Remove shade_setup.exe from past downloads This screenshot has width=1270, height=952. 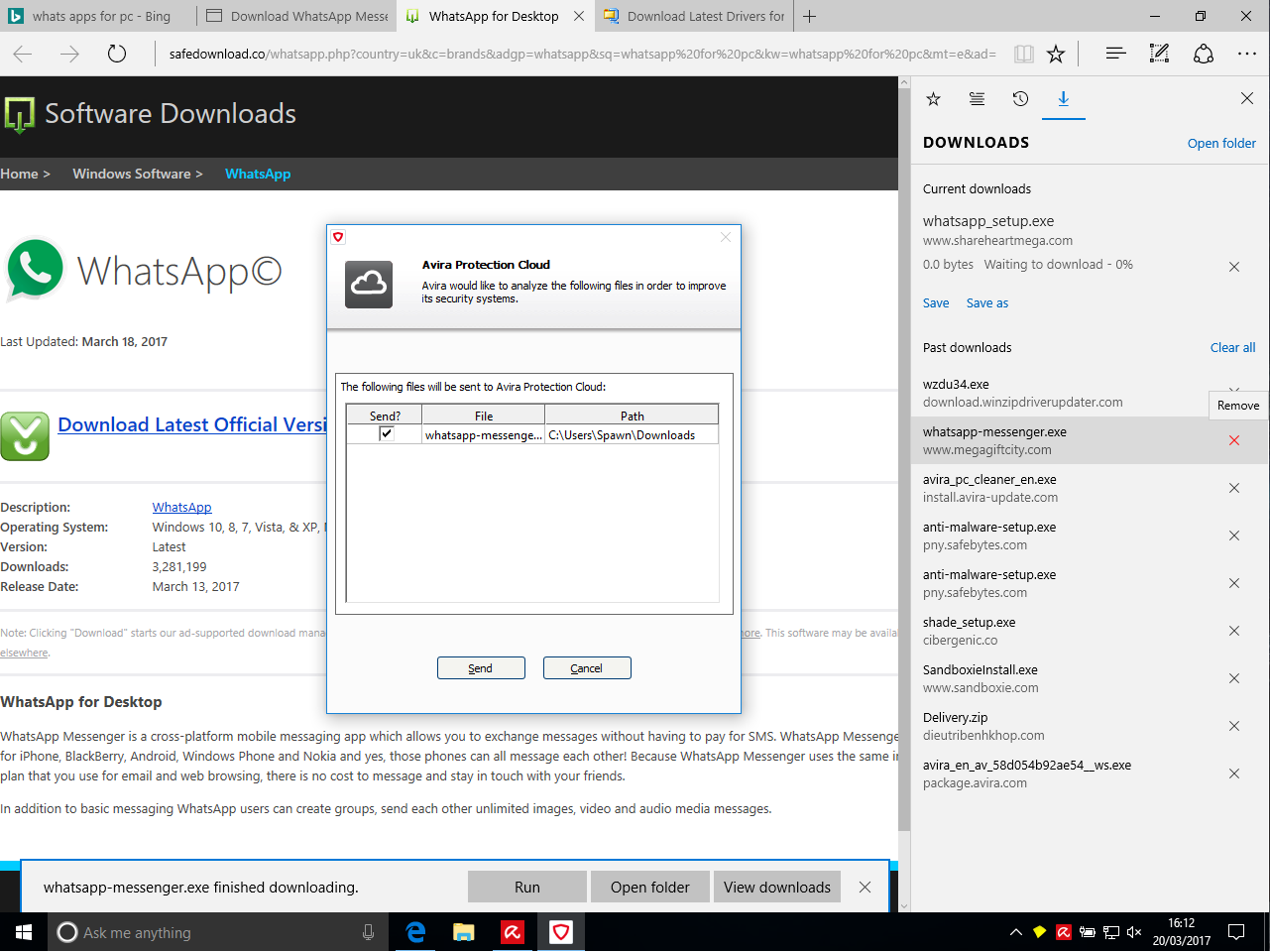point(1234,631)
